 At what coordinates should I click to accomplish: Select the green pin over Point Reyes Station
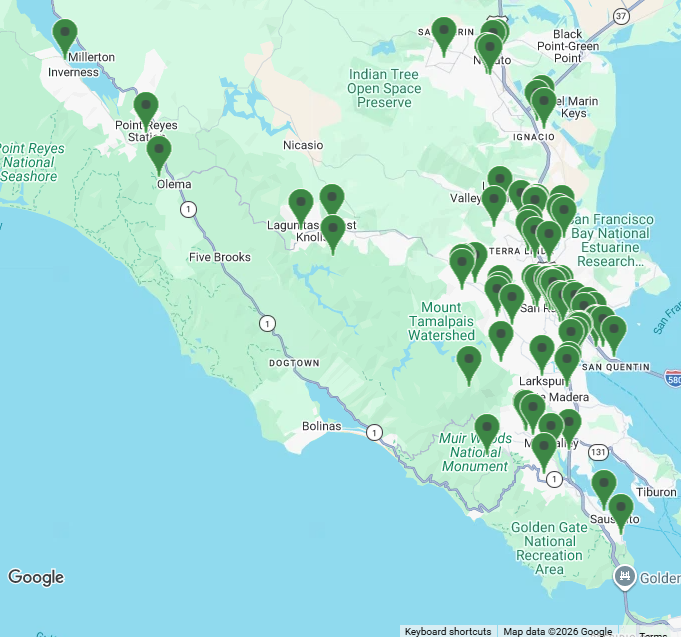(146, 111)
